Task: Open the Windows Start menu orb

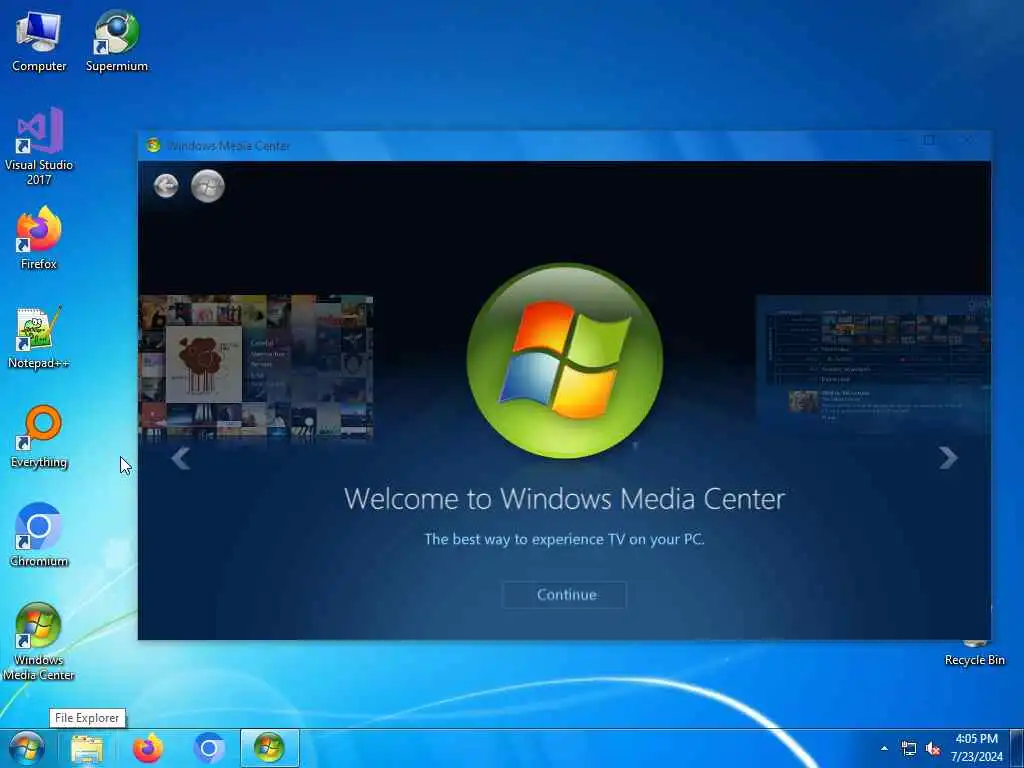Action: click(27, 748)
